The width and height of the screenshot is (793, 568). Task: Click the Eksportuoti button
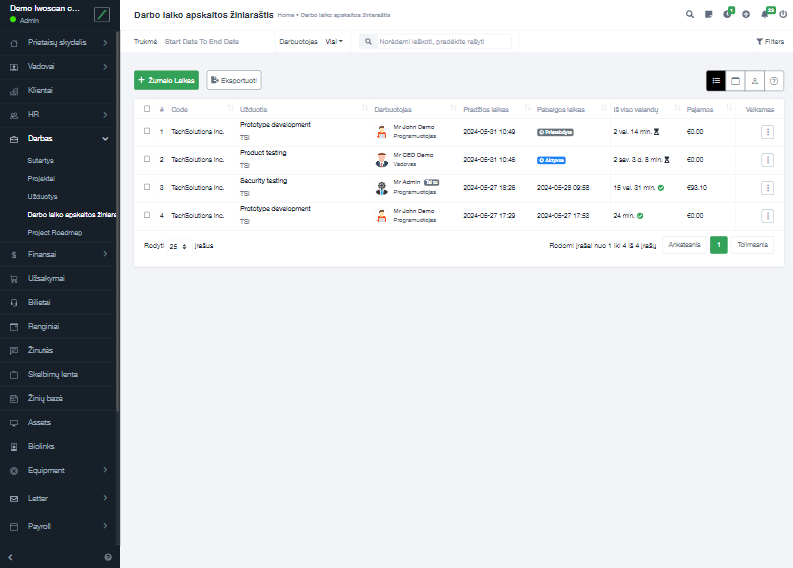pos(233,80)
